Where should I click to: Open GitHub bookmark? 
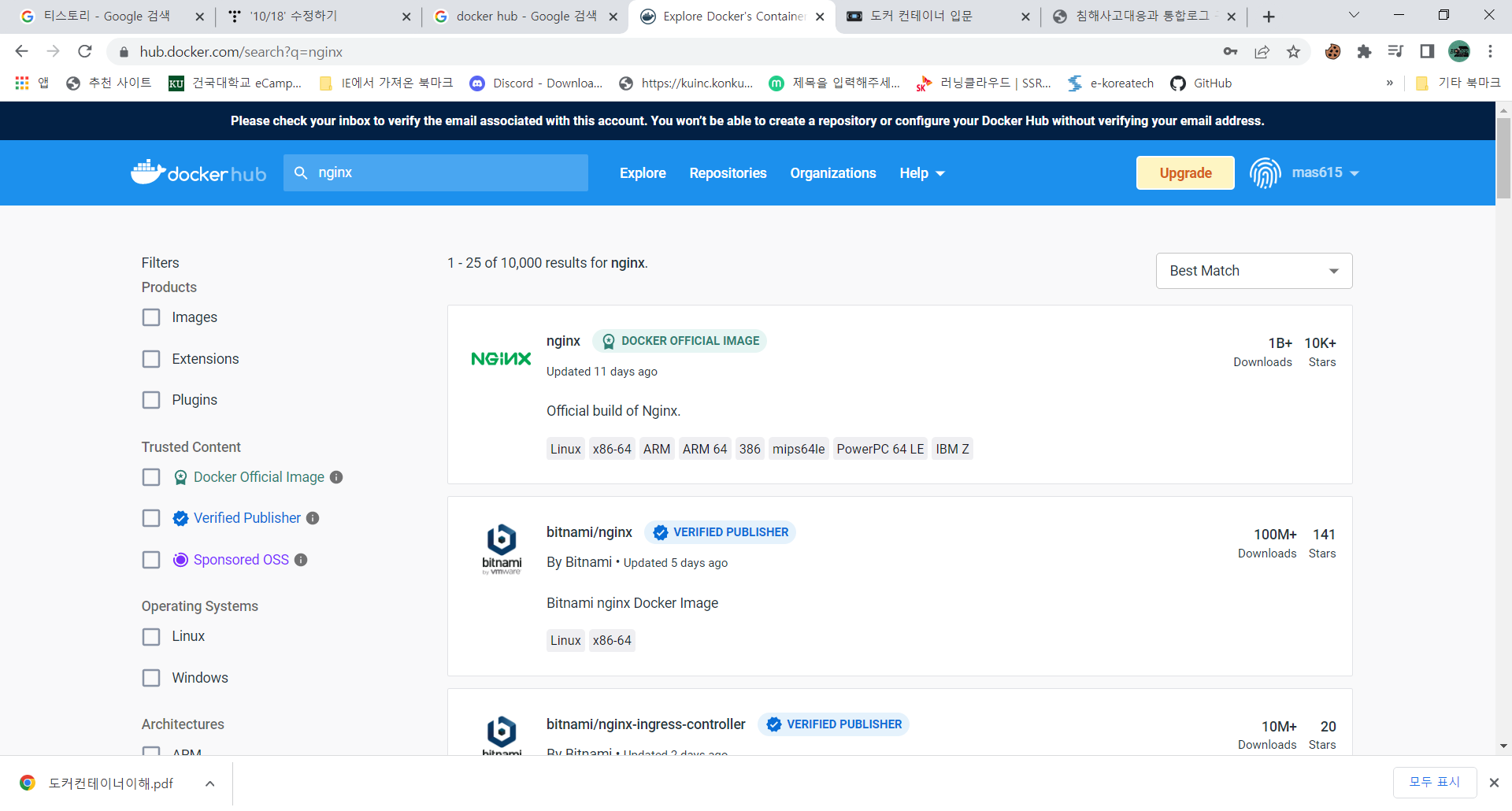coord(1201,83)
